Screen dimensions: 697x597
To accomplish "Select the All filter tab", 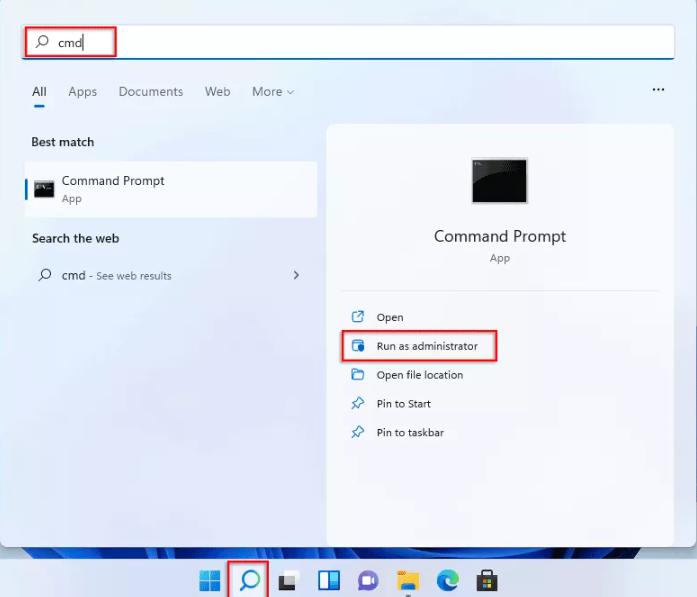I will click(39, 92).
